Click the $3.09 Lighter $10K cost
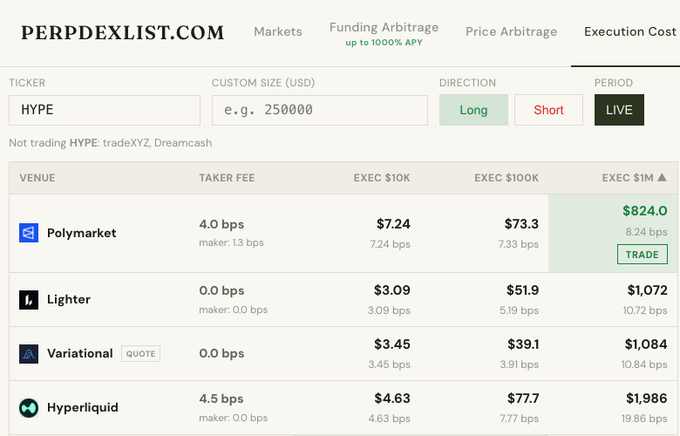This screenshot has width=680, height=436. point(392,290)
